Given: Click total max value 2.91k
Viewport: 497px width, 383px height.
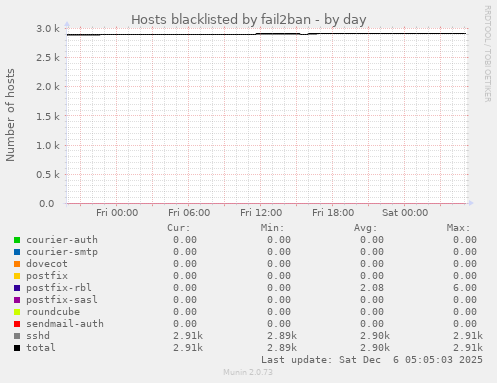Looking at the screenshot, I should click(x=468, y=348).
